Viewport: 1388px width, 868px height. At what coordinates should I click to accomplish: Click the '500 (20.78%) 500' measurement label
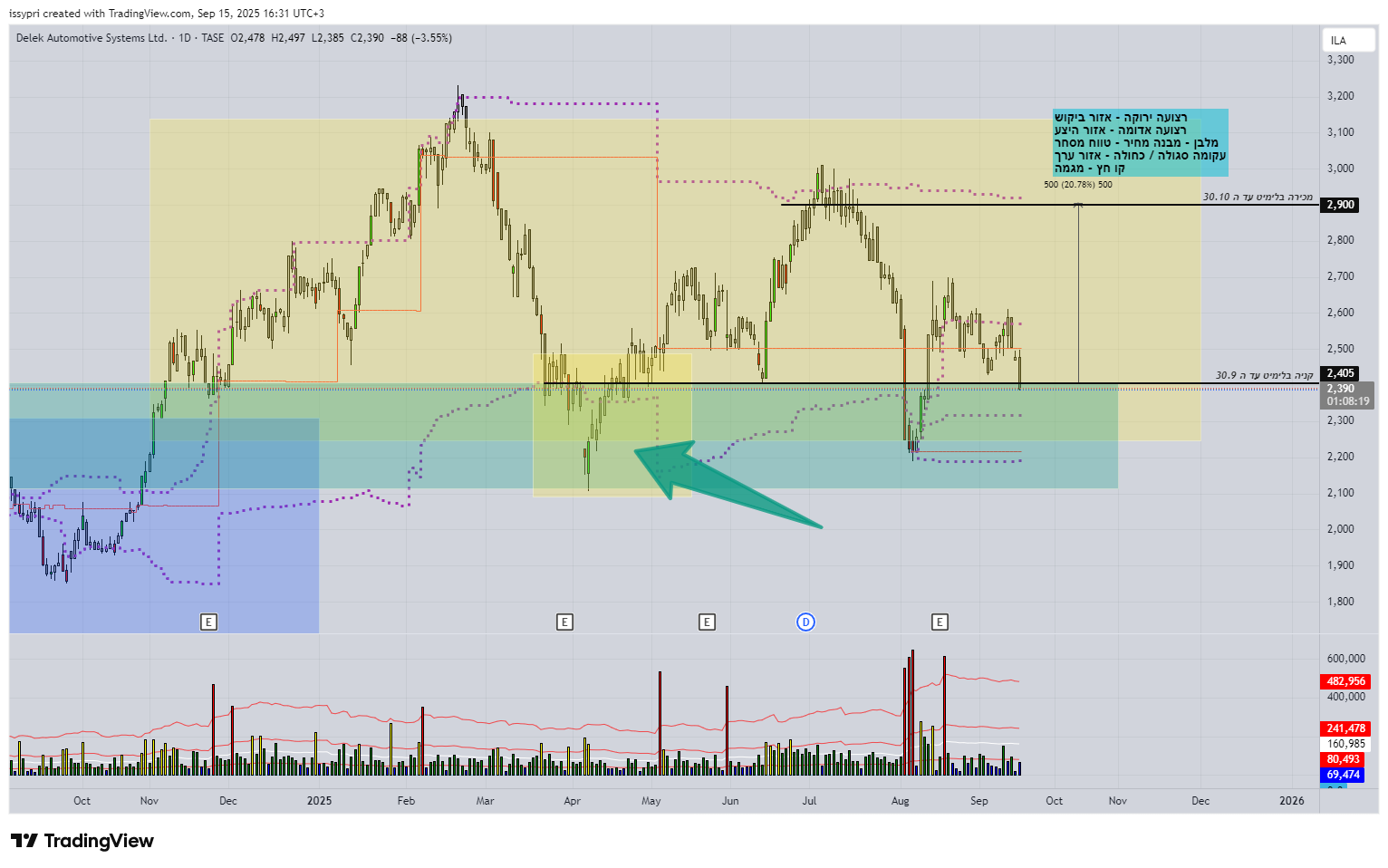[1078, 185]
